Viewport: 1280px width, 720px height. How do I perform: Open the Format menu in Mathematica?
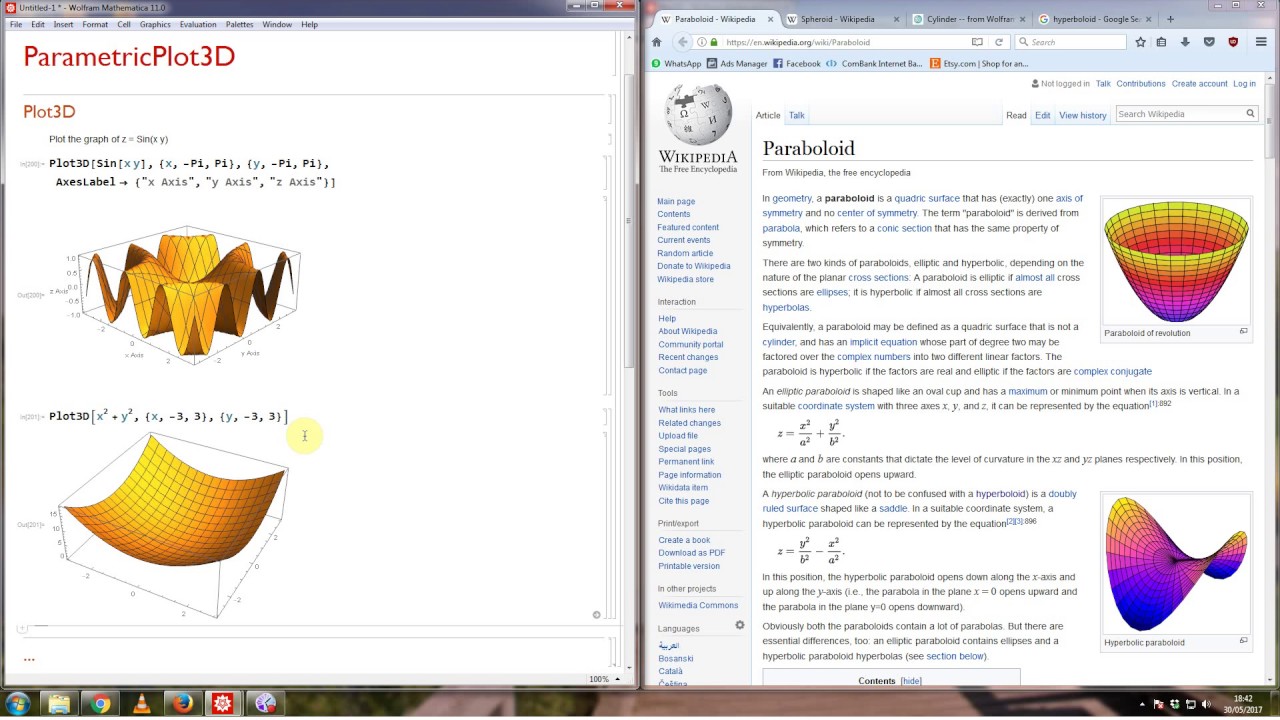point(95,24)
